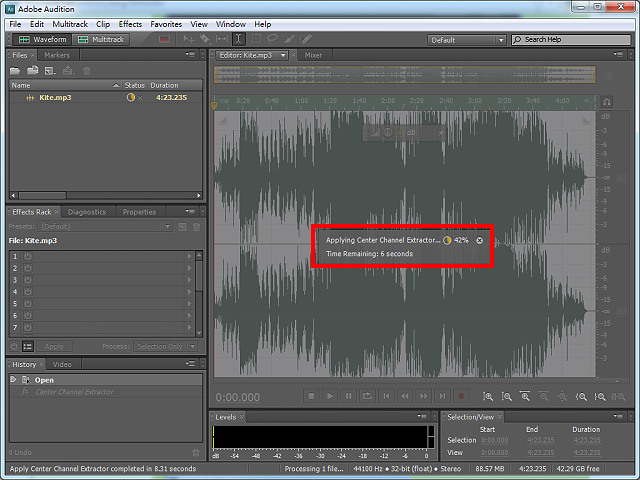Click Zoom In Amplitude icon
The height and width of the screenshot is (480, 640).
488,396
